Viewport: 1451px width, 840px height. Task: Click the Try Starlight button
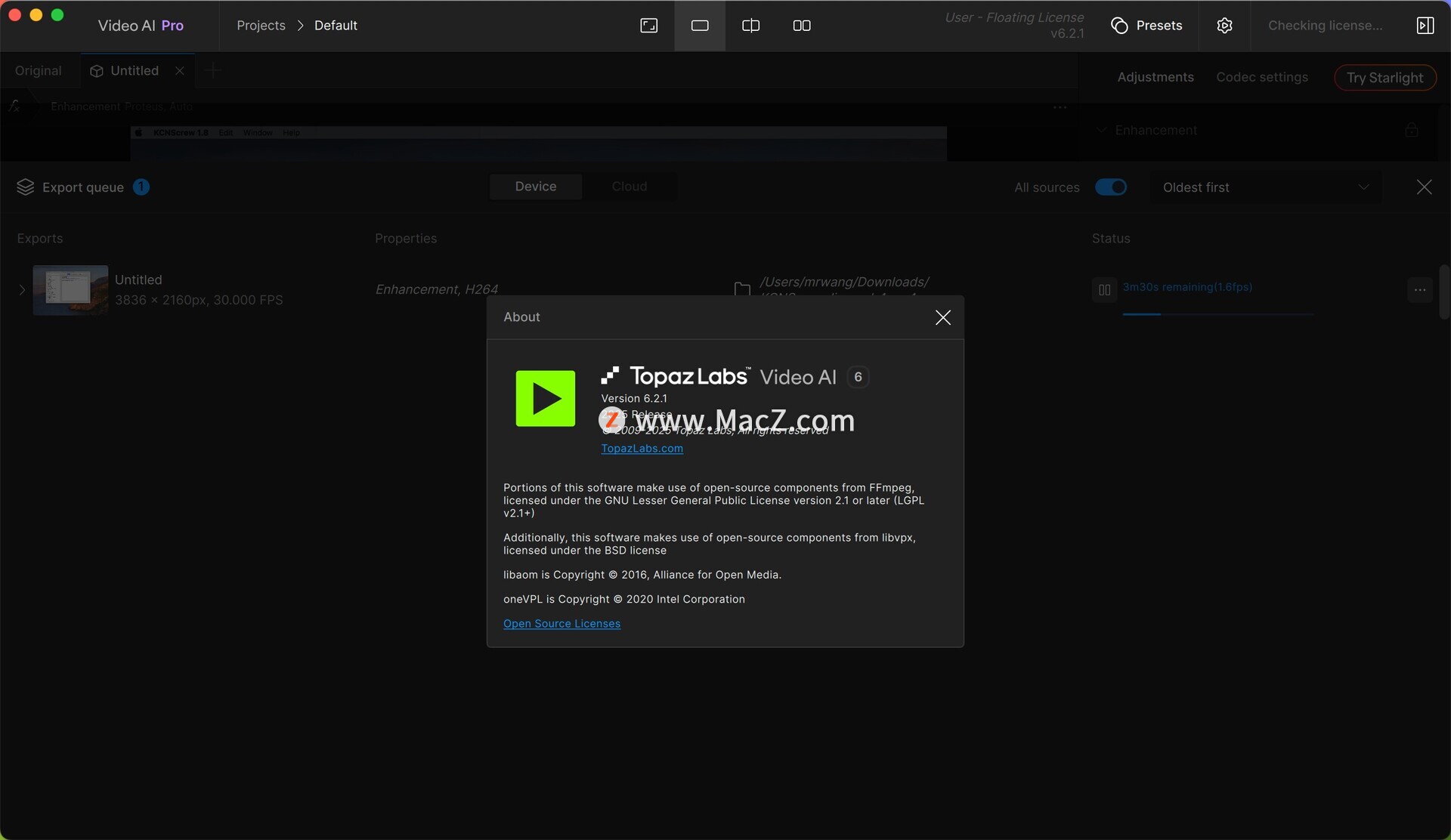[1384, 78]
